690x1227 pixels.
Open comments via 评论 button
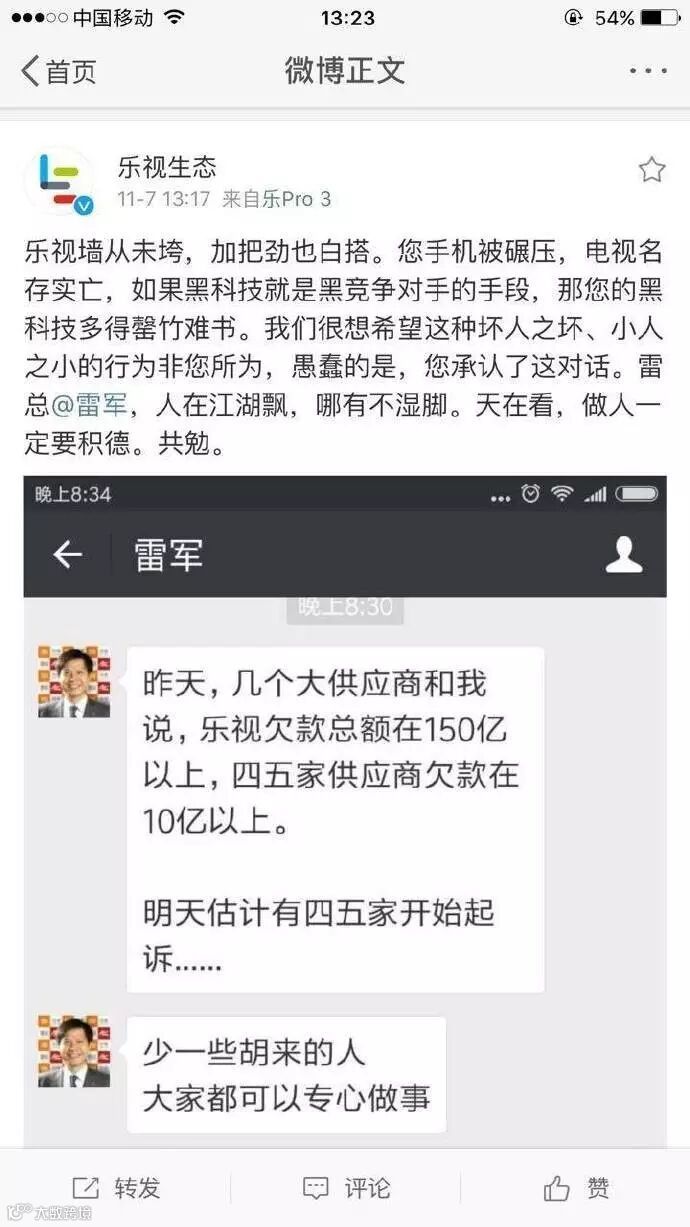346,1188
